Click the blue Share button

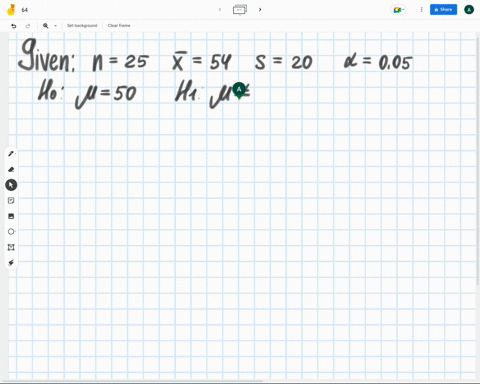(443, 10)
